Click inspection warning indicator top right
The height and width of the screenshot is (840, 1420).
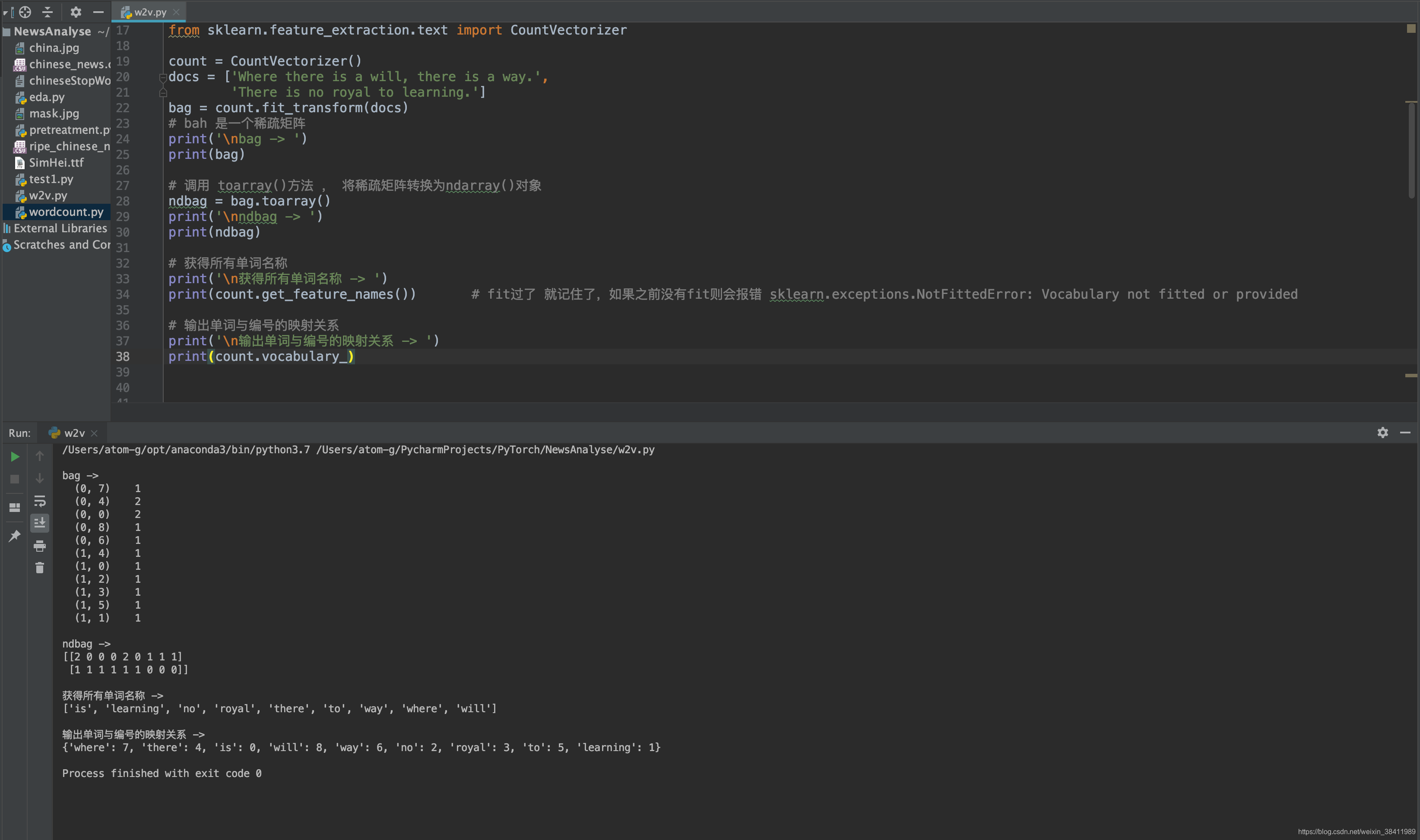1411,29
